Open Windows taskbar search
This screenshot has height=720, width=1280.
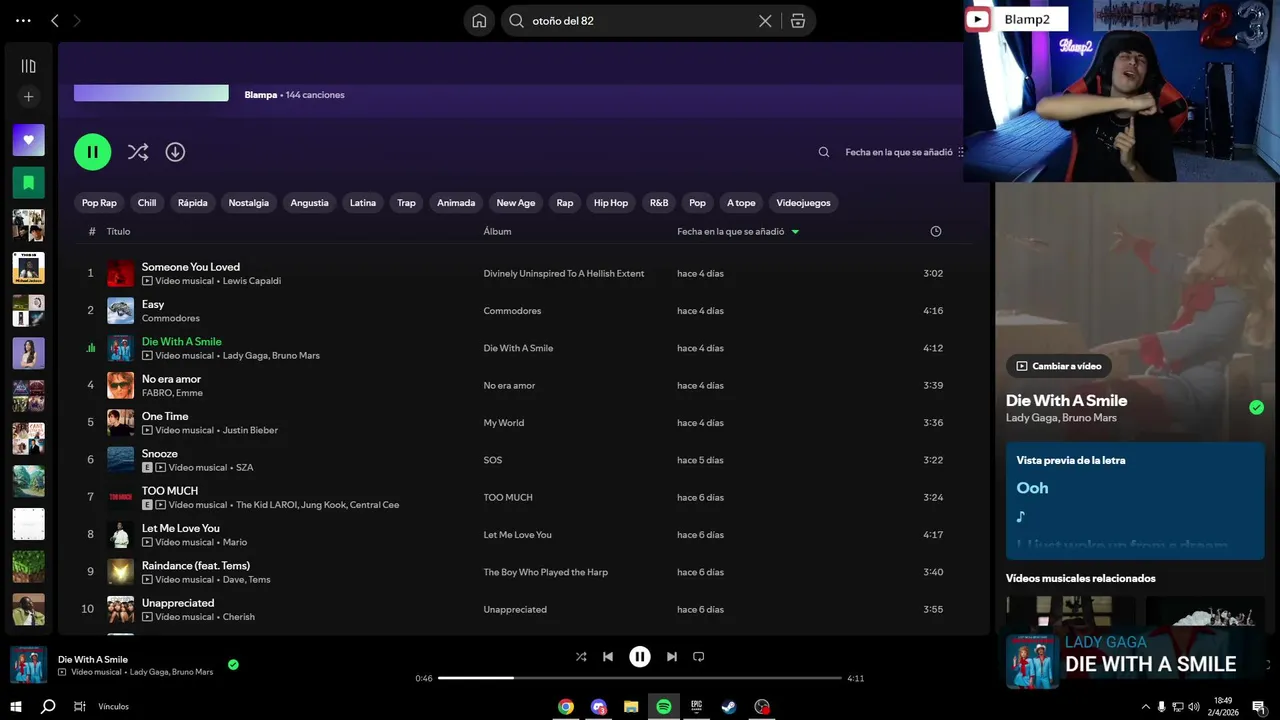(x=48, y=706)
